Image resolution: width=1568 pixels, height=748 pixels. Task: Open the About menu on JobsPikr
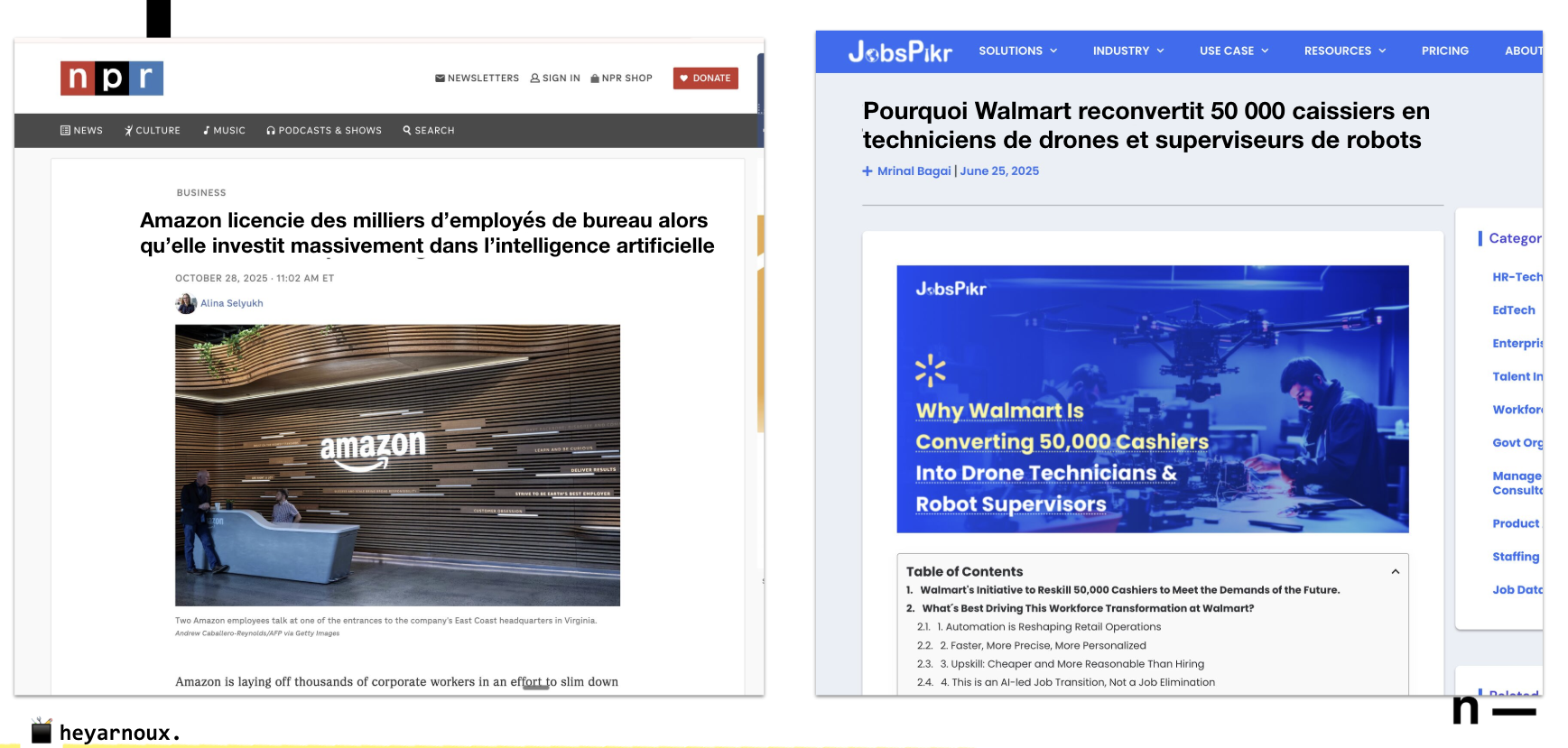(1523, 51)
